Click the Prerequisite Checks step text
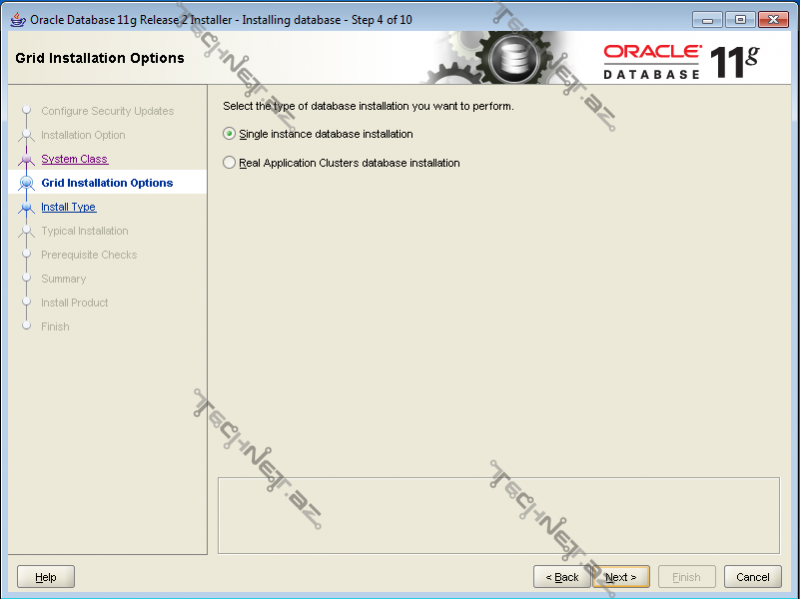Viewport: 800px width, 599px height. click(89, 255)
